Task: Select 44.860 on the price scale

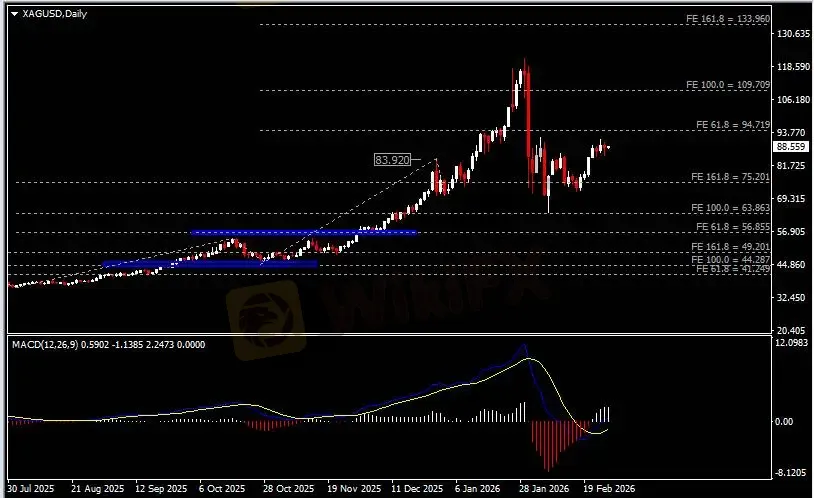Action: click(791, 265)
